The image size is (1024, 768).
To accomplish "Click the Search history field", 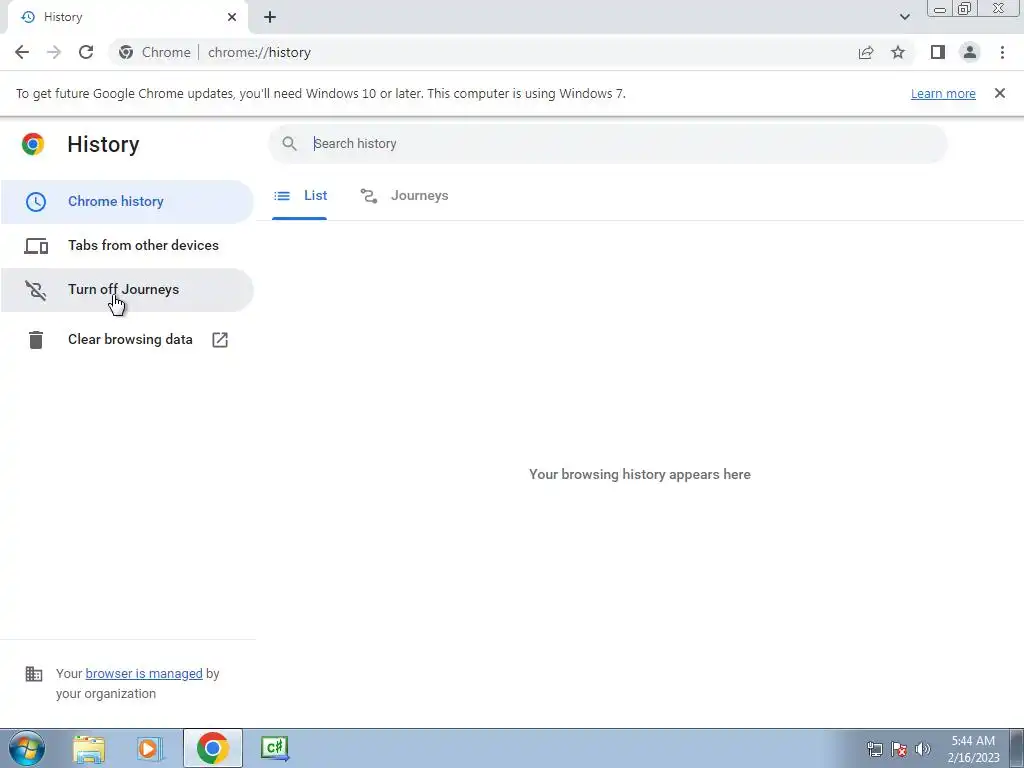I will 607,144.
